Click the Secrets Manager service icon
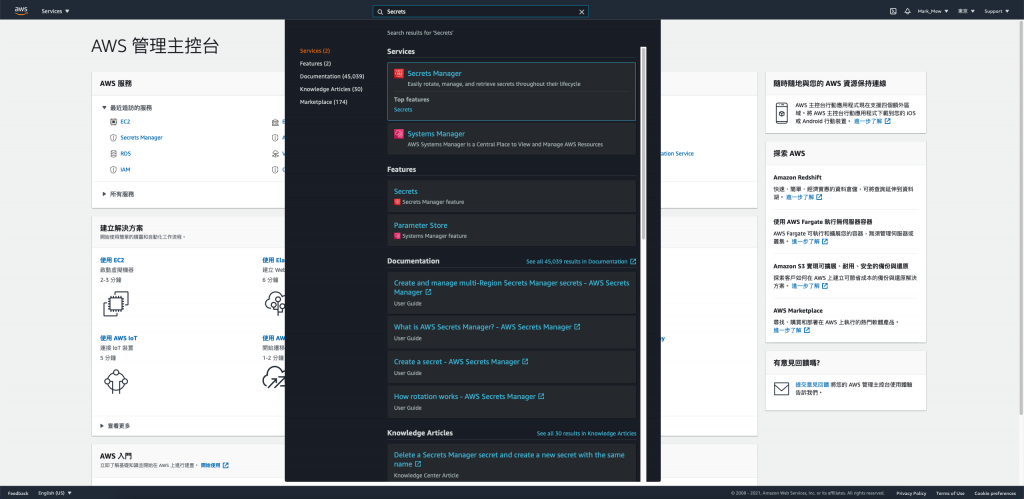 tap(398, 74)
